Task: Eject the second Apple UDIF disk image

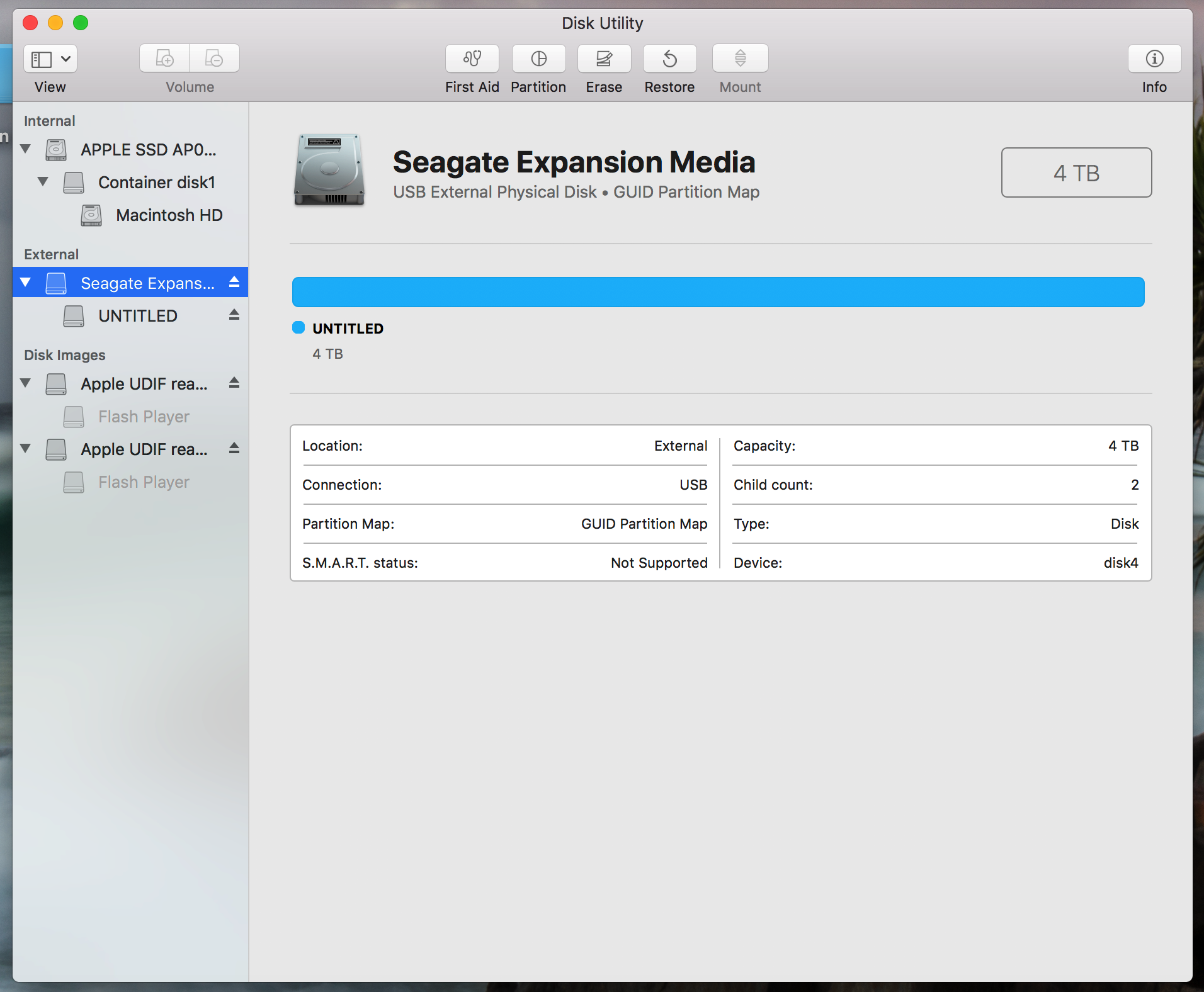Action: pyautogui.click(x=234, y=448)
